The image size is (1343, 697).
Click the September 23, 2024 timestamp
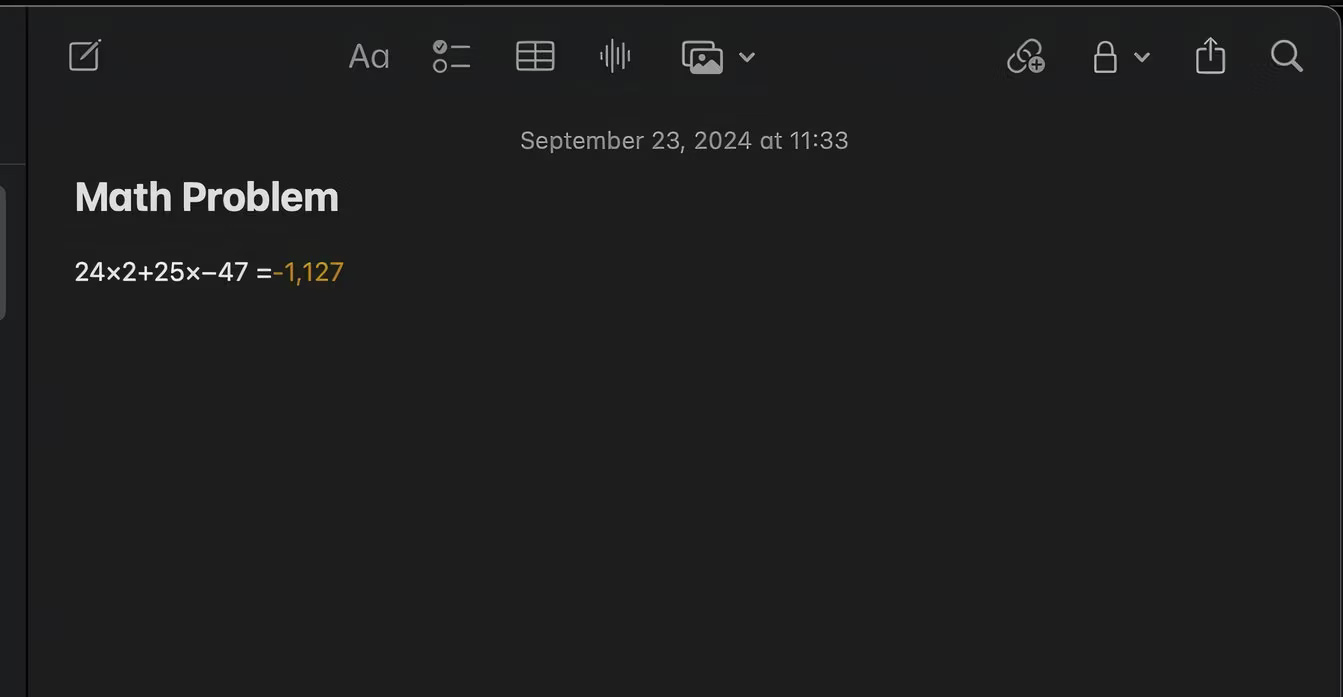[x=684, y=141]
